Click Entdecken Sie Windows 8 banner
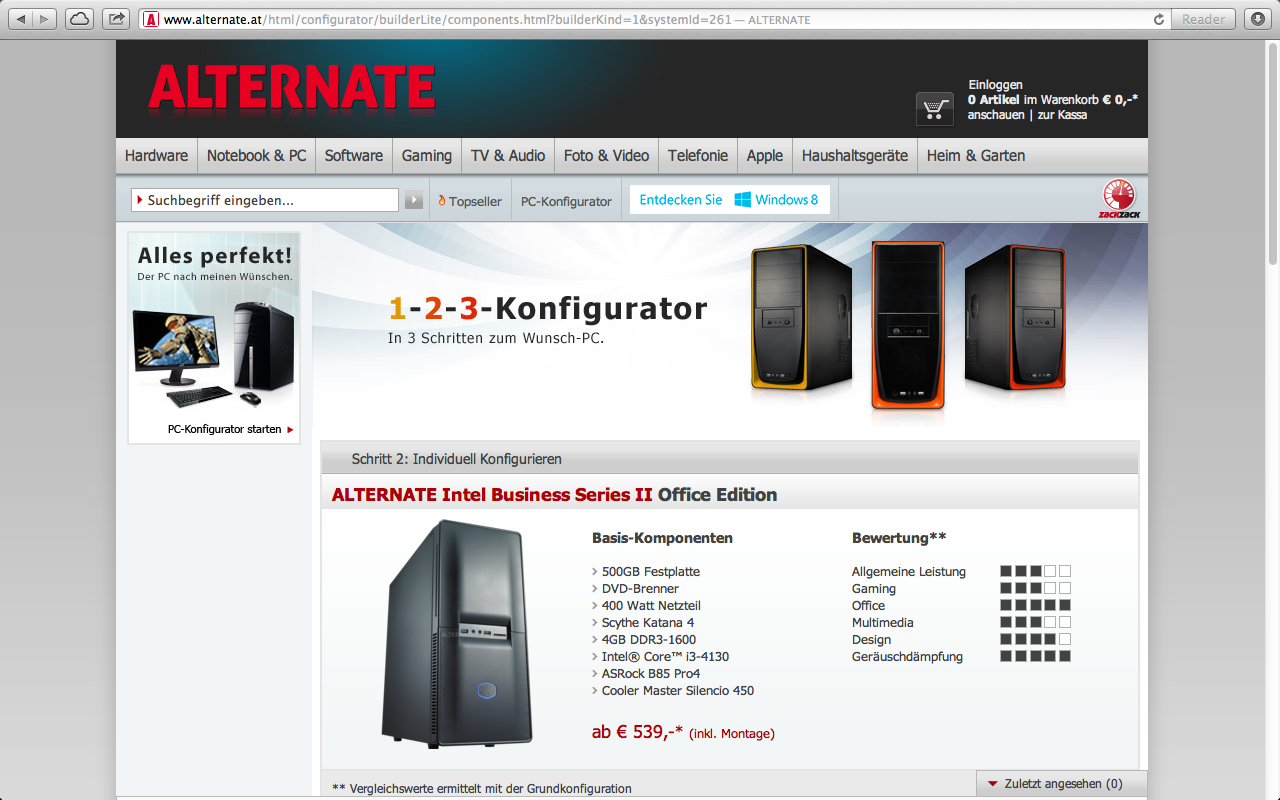This screenshot has width=1280, height=800. click(x=729, y=200)
